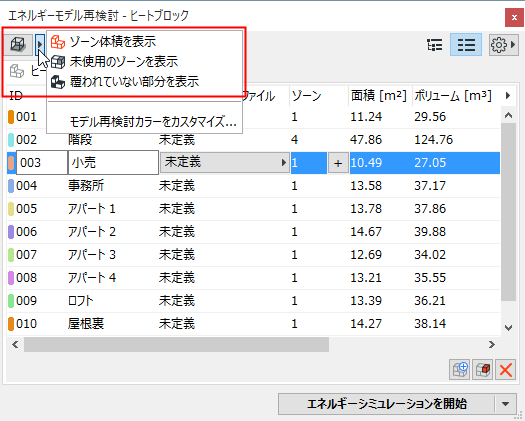Open モデル再検討カラーをカスタマイズ... menu item
This screenshot has height=421, width=525.
144,122
